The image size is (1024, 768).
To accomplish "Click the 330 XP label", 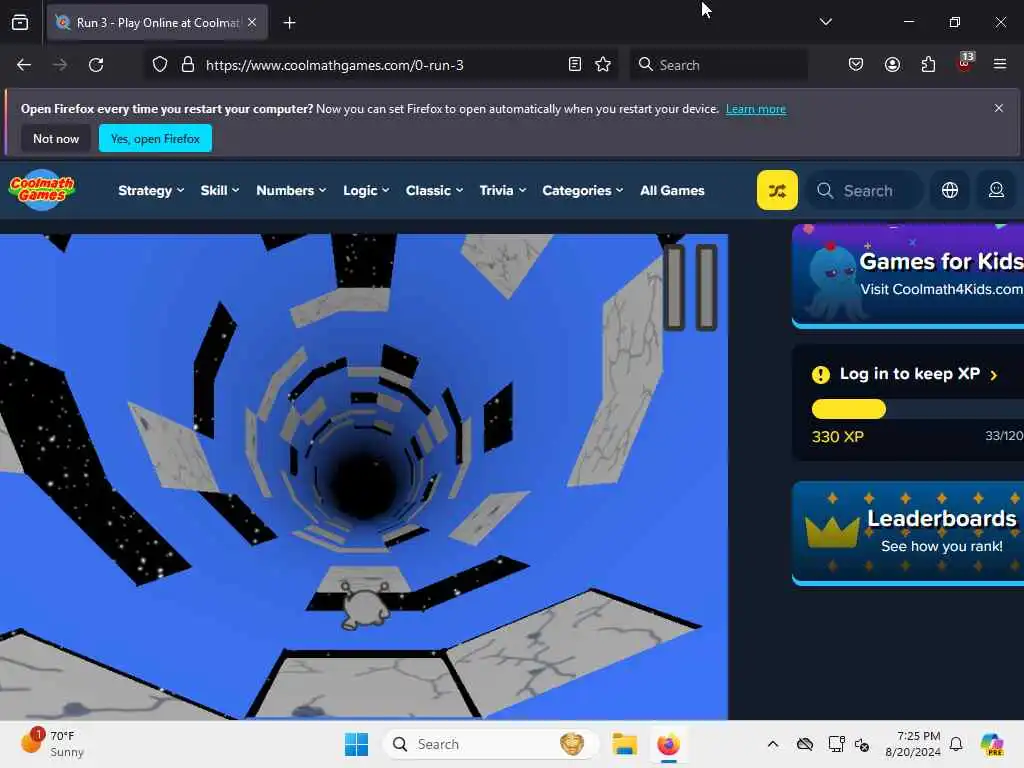I will tap(837, 437).
